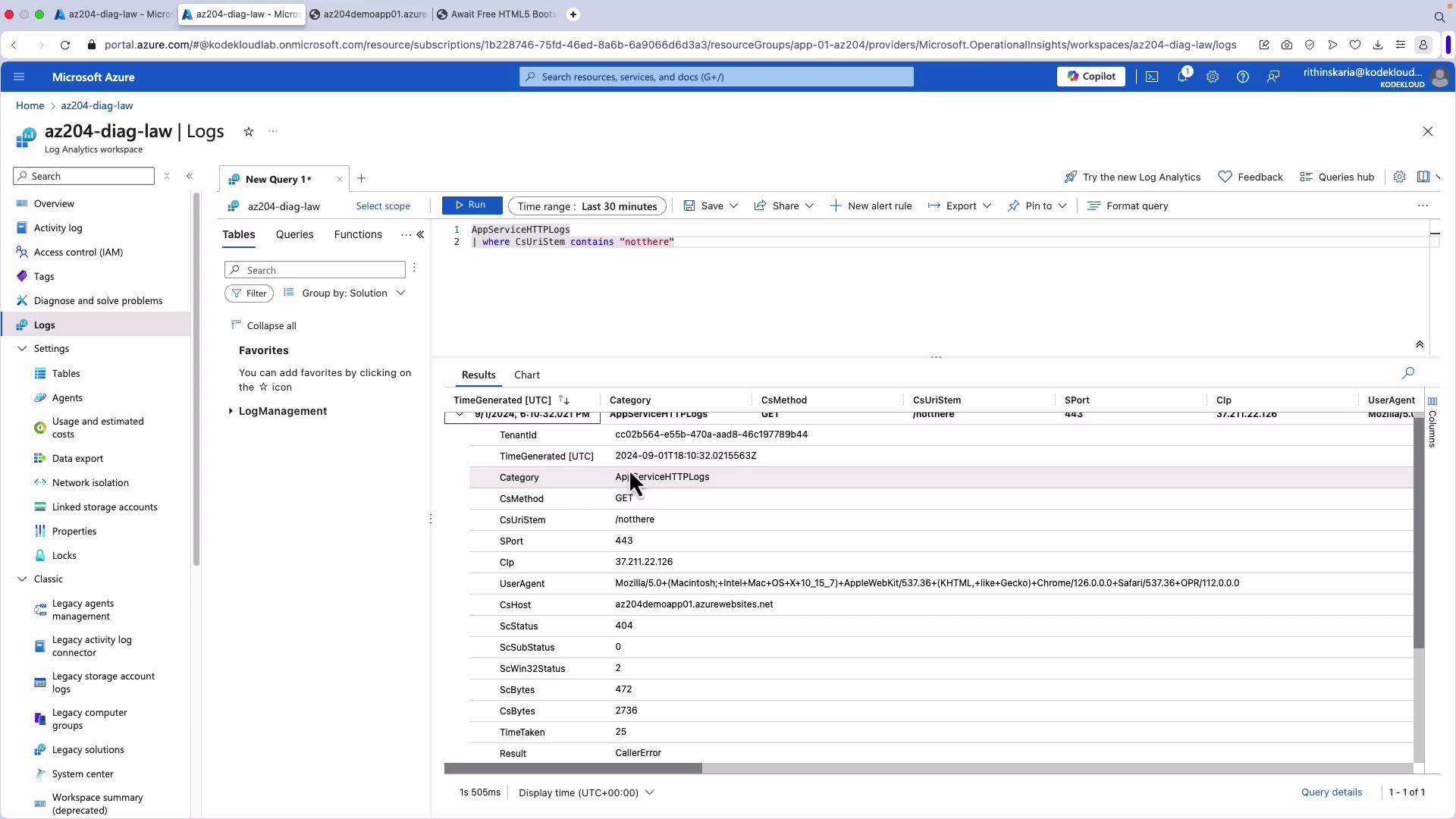Open portal settings gear in header
Viewport: 1456px width, 819px height.
pos(1212,77)
